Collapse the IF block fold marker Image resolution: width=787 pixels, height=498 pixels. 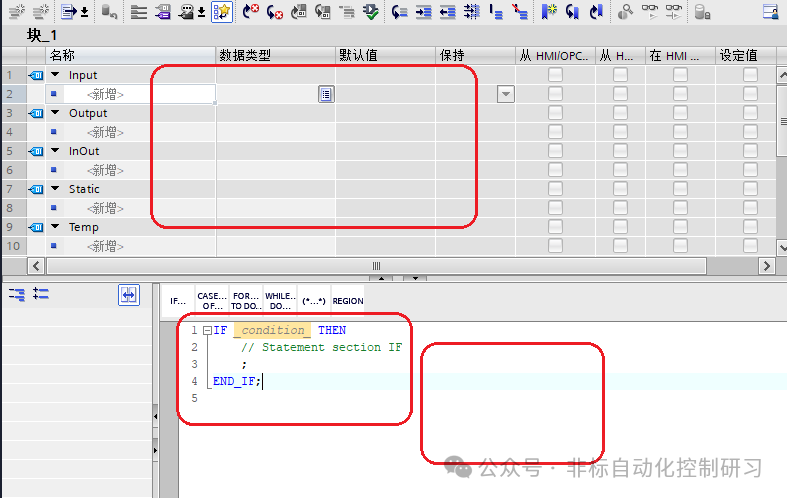(x=207, y=330)
